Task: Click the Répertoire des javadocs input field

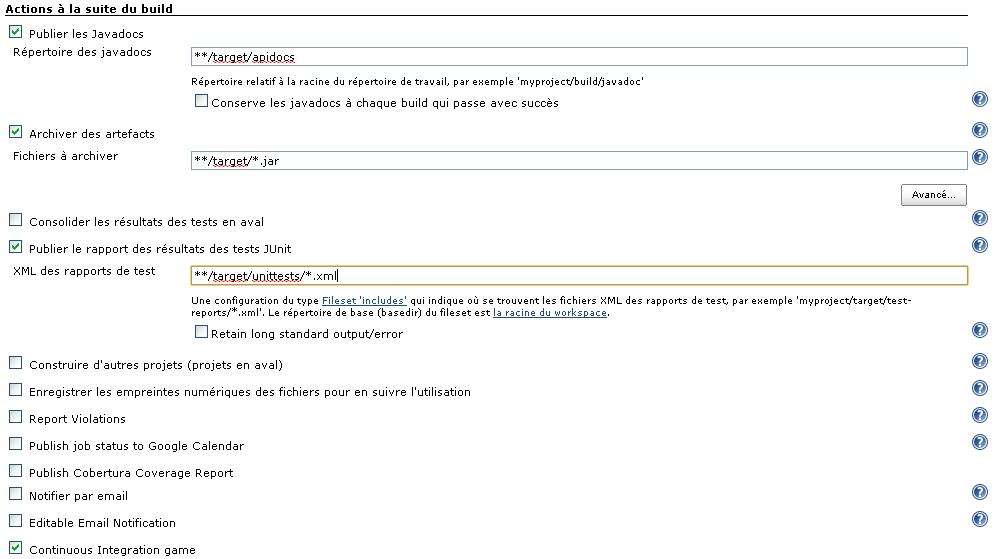Action: coord(579,57)
